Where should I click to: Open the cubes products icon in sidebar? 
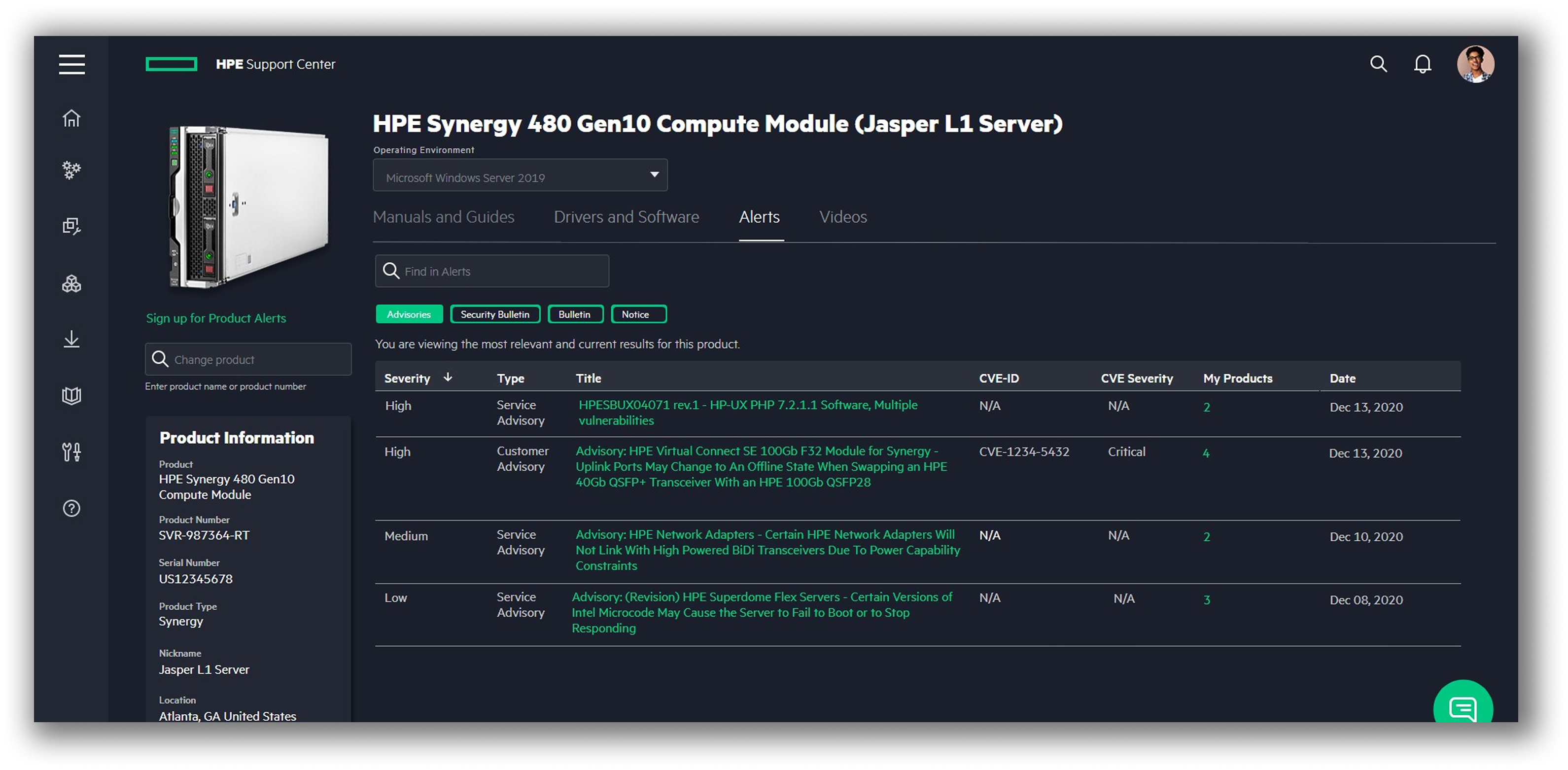tap(72, 283)
